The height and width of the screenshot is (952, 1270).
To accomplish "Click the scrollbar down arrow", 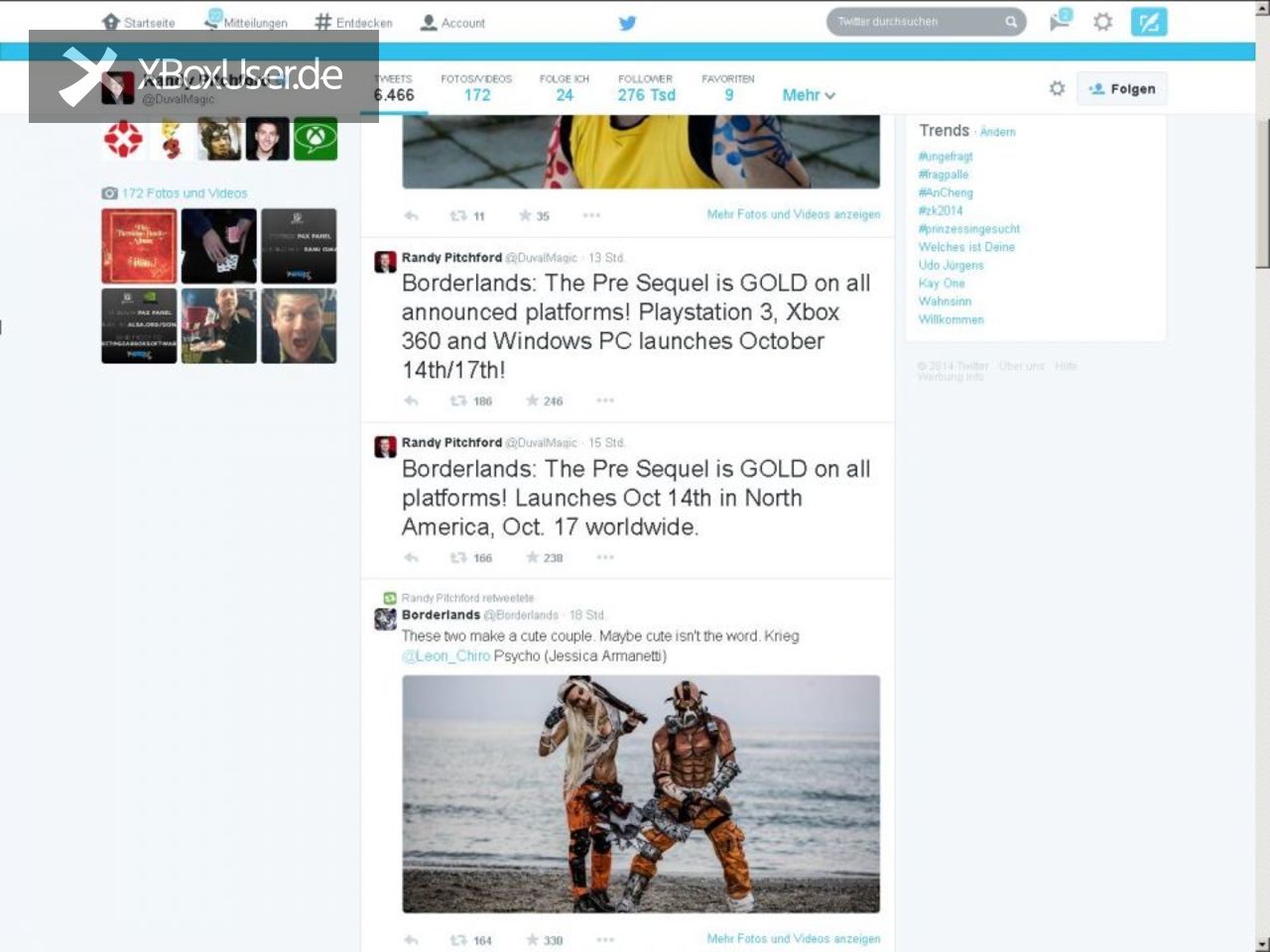I will pyautogui.click(x=1262, y=944).
